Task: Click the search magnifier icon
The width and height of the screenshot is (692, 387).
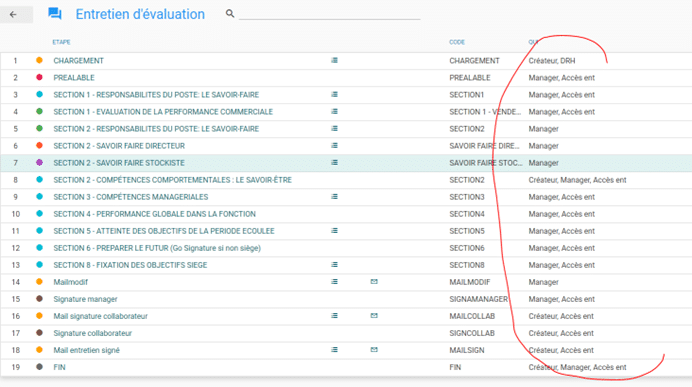Action: (229, 14)
